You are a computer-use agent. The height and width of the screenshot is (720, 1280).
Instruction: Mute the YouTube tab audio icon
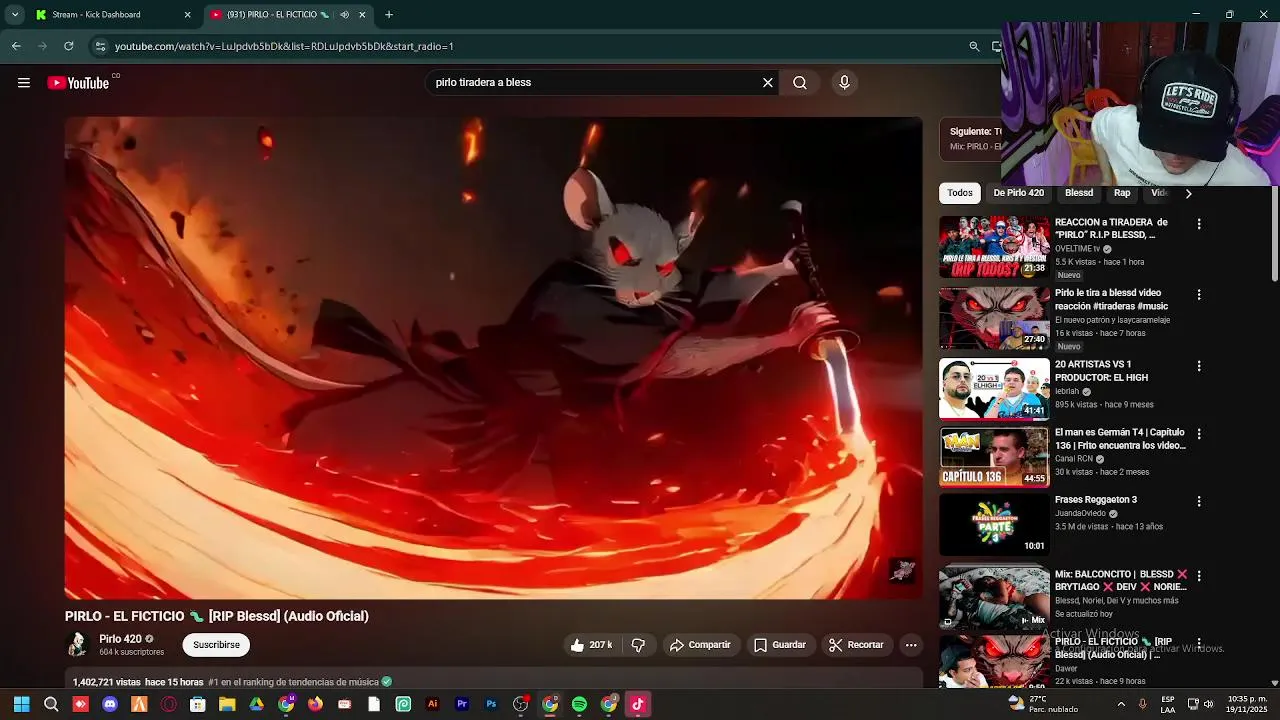tap(344, 15)
